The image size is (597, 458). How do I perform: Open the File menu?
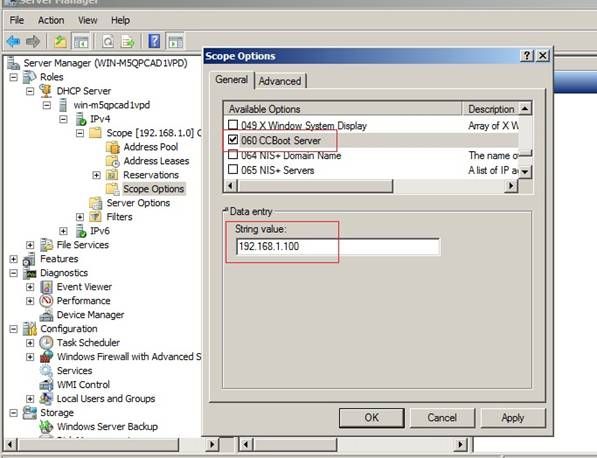pyautogui.click(x=17, y=20)
